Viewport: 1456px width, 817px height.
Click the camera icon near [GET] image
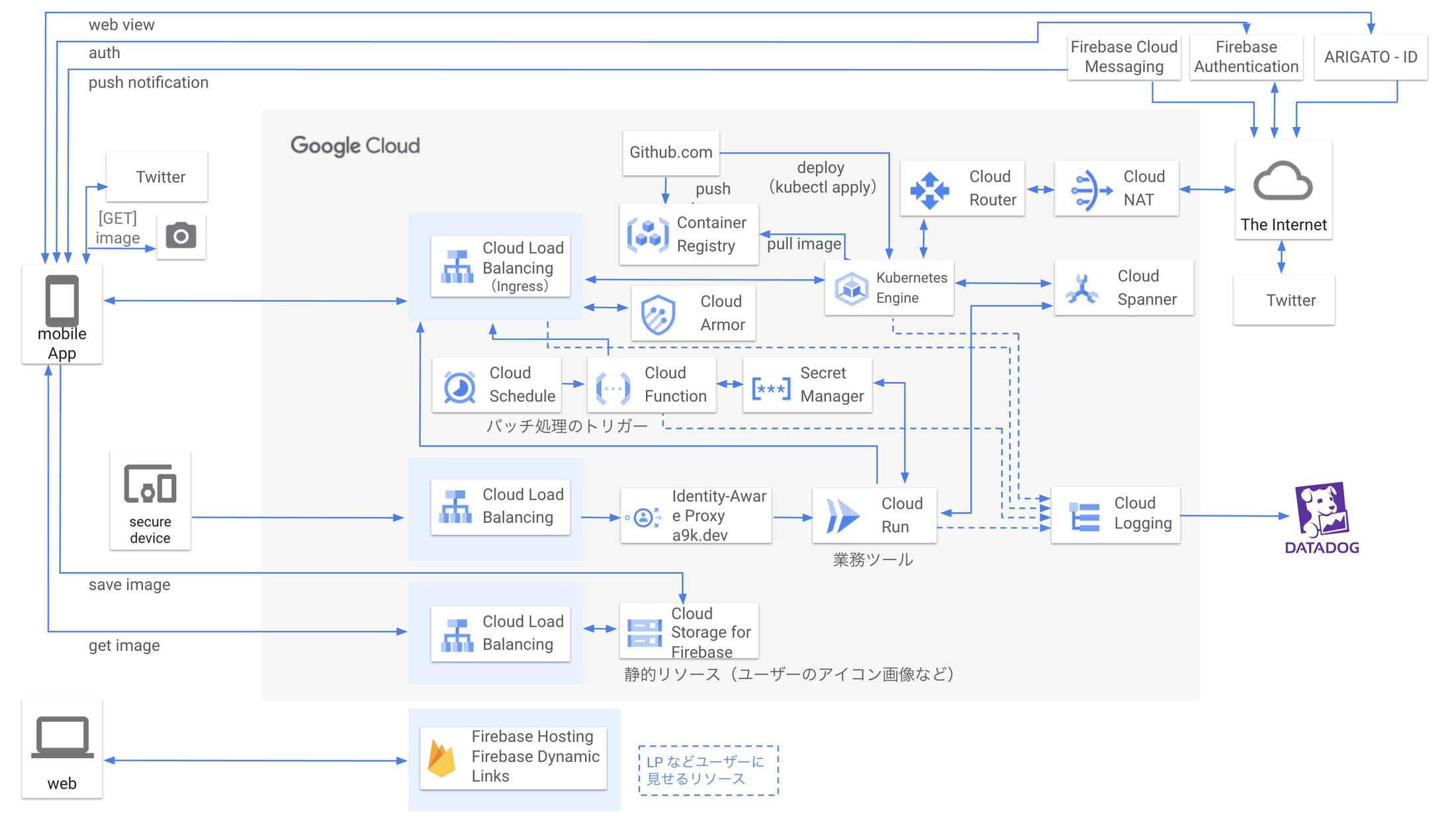tap(181, 236)
